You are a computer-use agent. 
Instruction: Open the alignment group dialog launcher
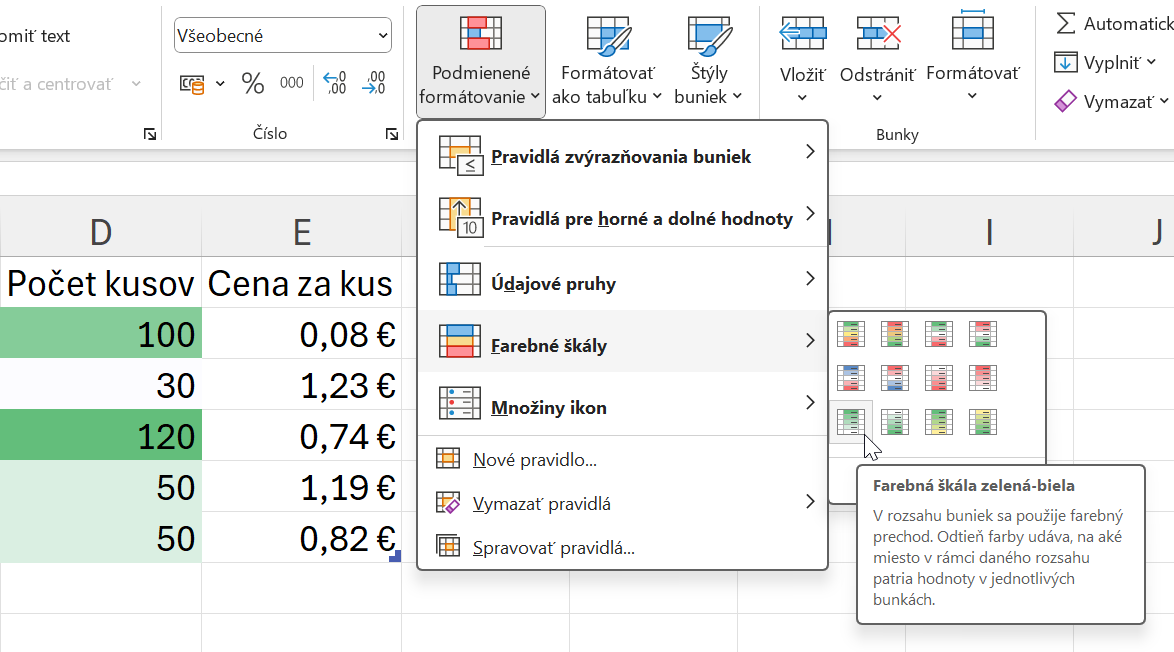click(150, 134)
